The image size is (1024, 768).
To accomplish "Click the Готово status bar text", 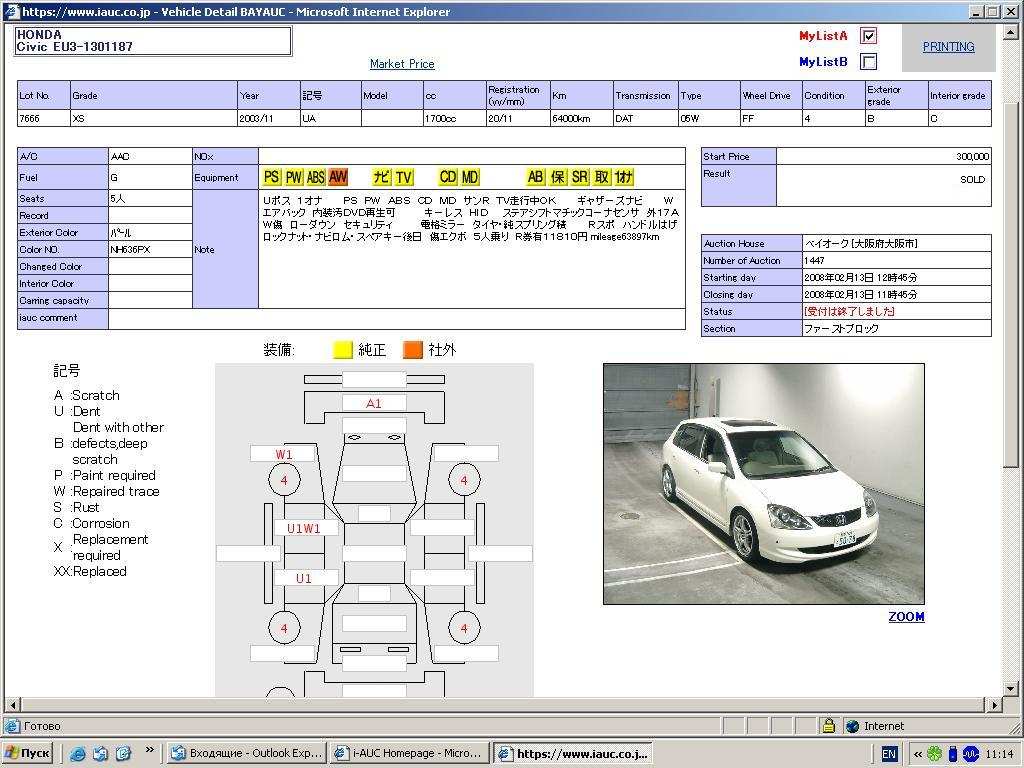I will tap(42, 726).
